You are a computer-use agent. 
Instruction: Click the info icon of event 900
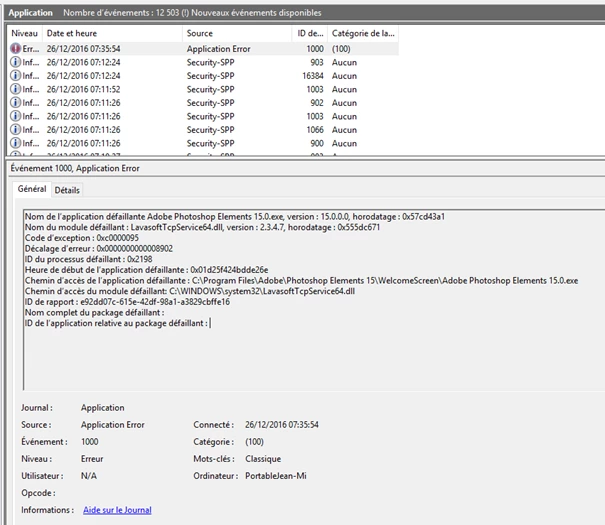click(15, 143)
